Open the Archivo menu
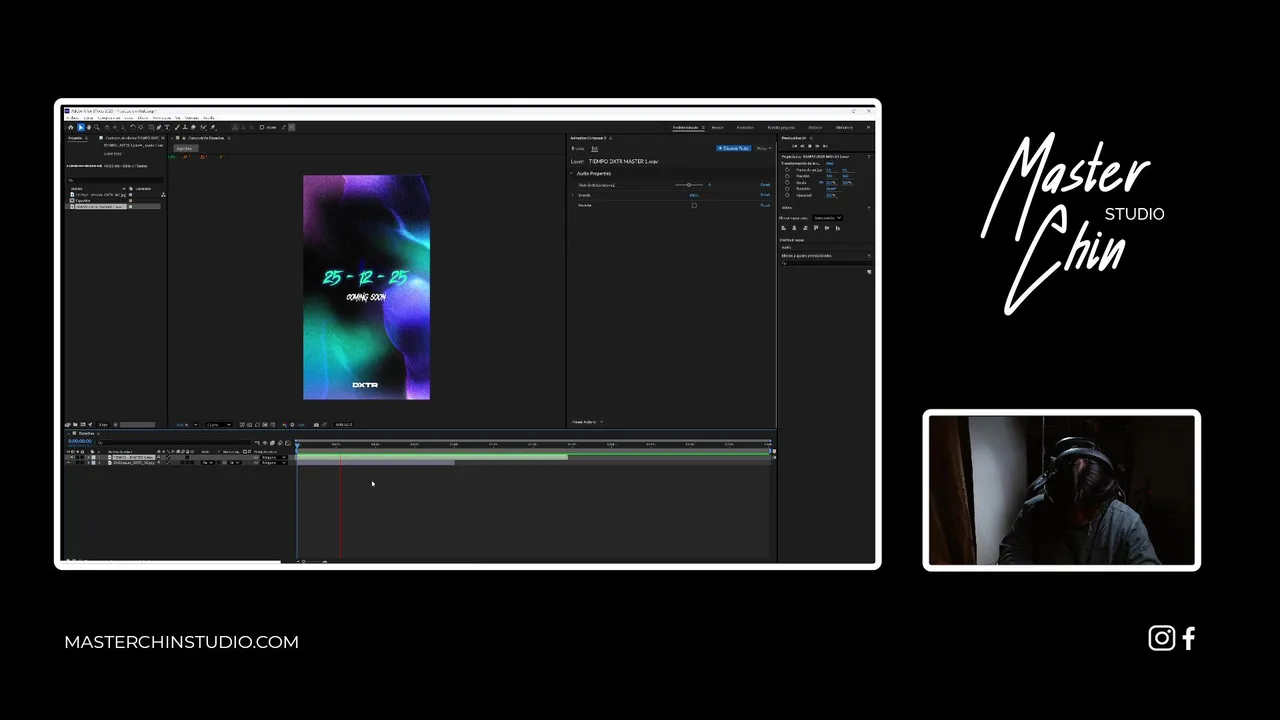Viewport: 1280px width, 720px height. point(73,118)
